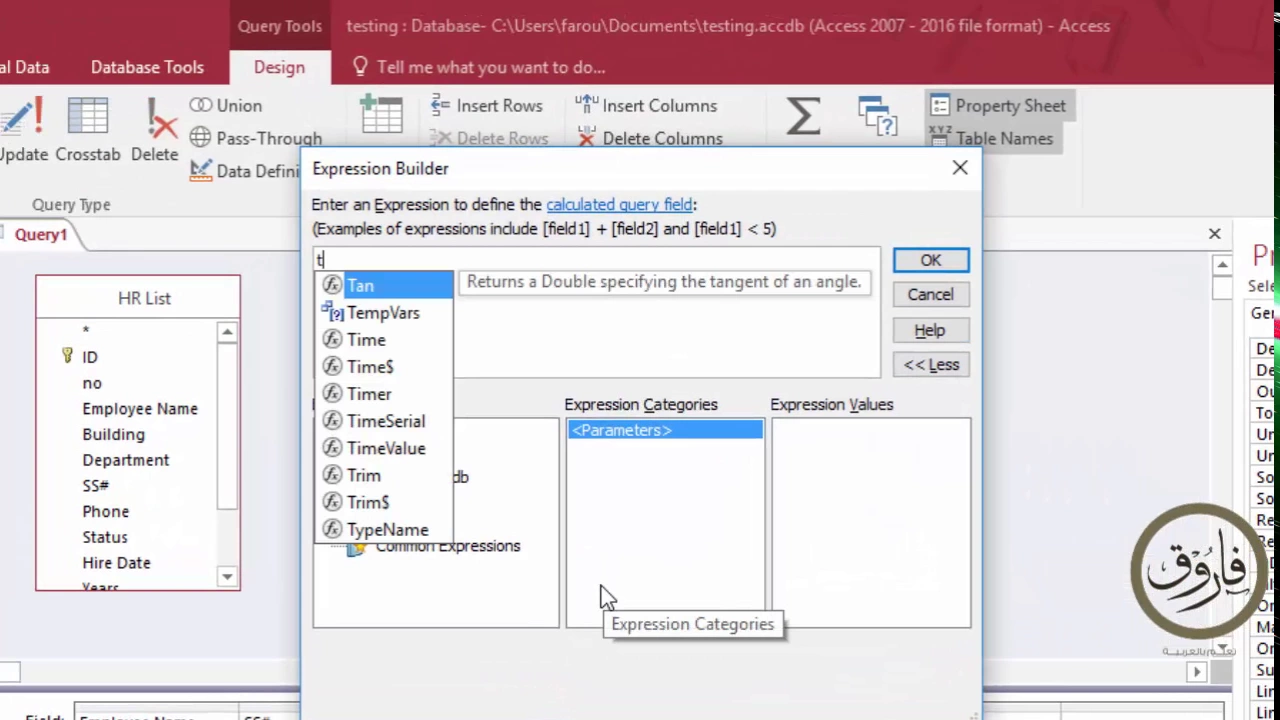Choose the Update query type
This screenshot has height=720, width=1280.
(23, 130)
